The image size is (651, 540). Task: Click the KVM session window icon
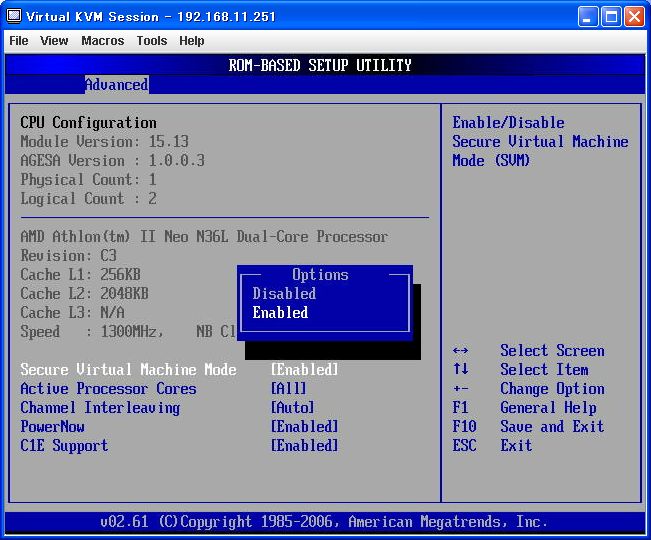[14, 16]
